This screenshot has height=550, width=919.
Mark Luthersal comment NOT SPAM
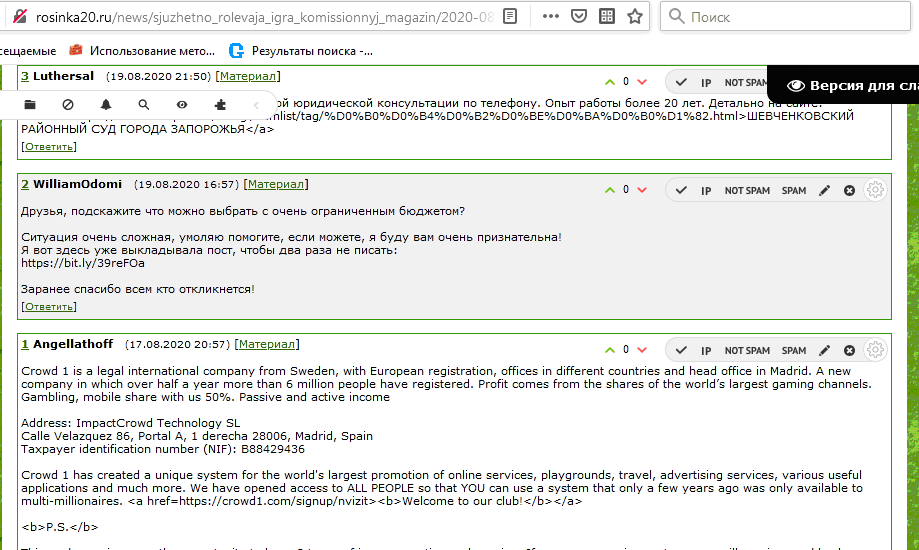click(x=746, y=83)
